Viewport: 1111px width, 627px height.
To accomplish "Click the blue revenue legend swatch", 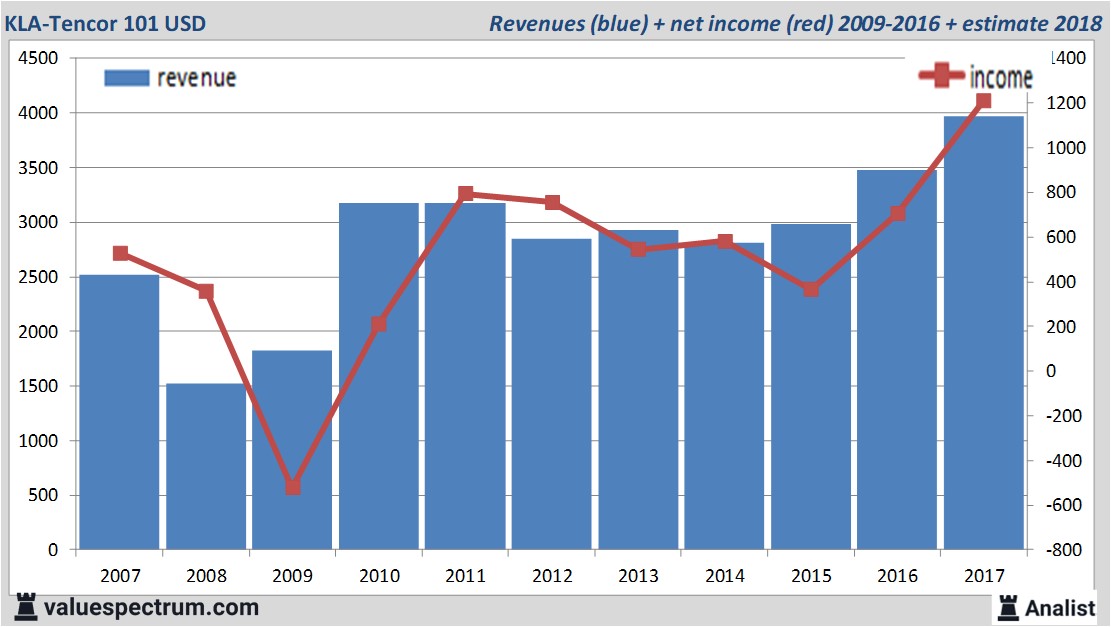I will [126, 79].
